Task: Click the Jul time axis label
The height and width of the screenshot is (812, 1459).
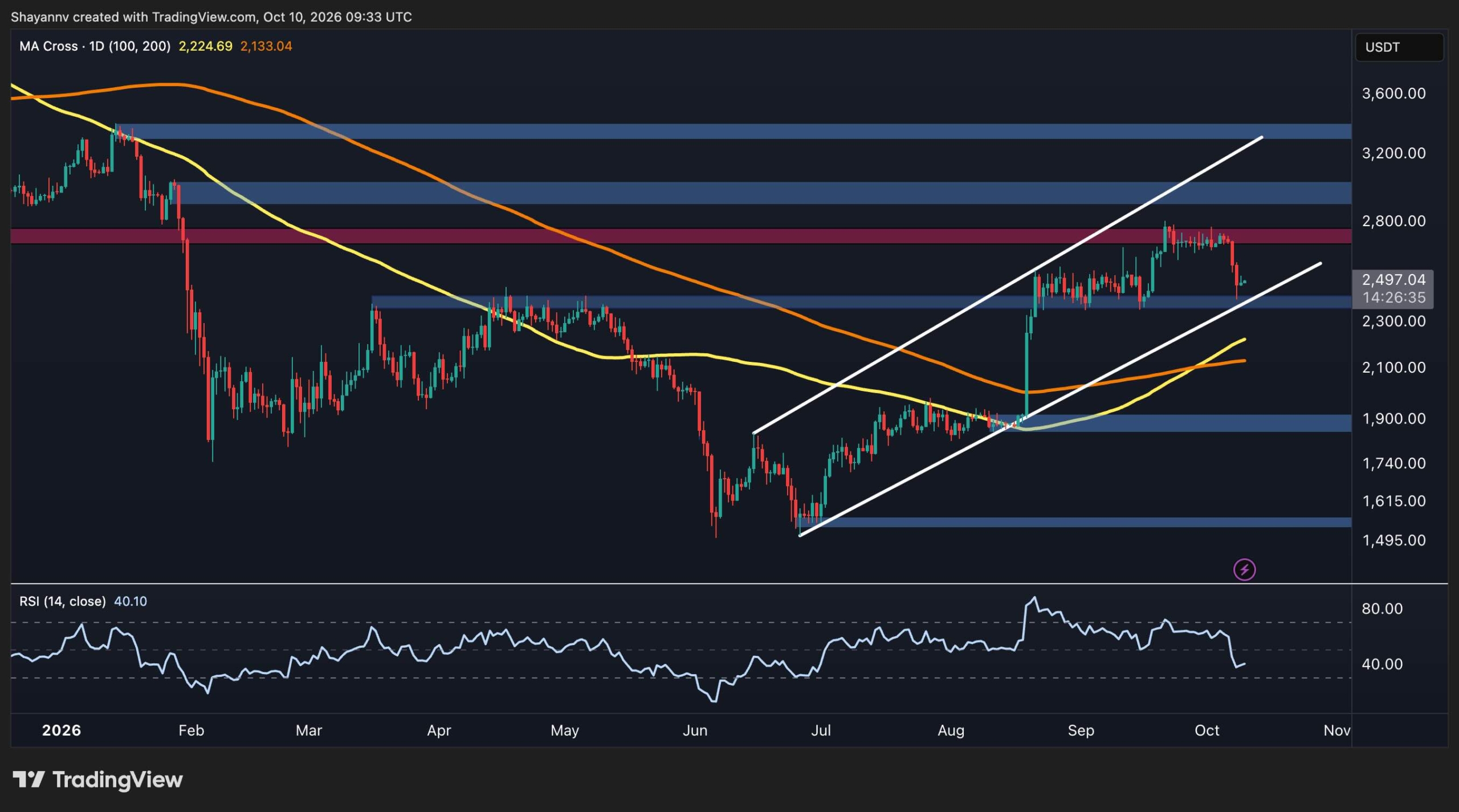Action: tap(821, 731)
